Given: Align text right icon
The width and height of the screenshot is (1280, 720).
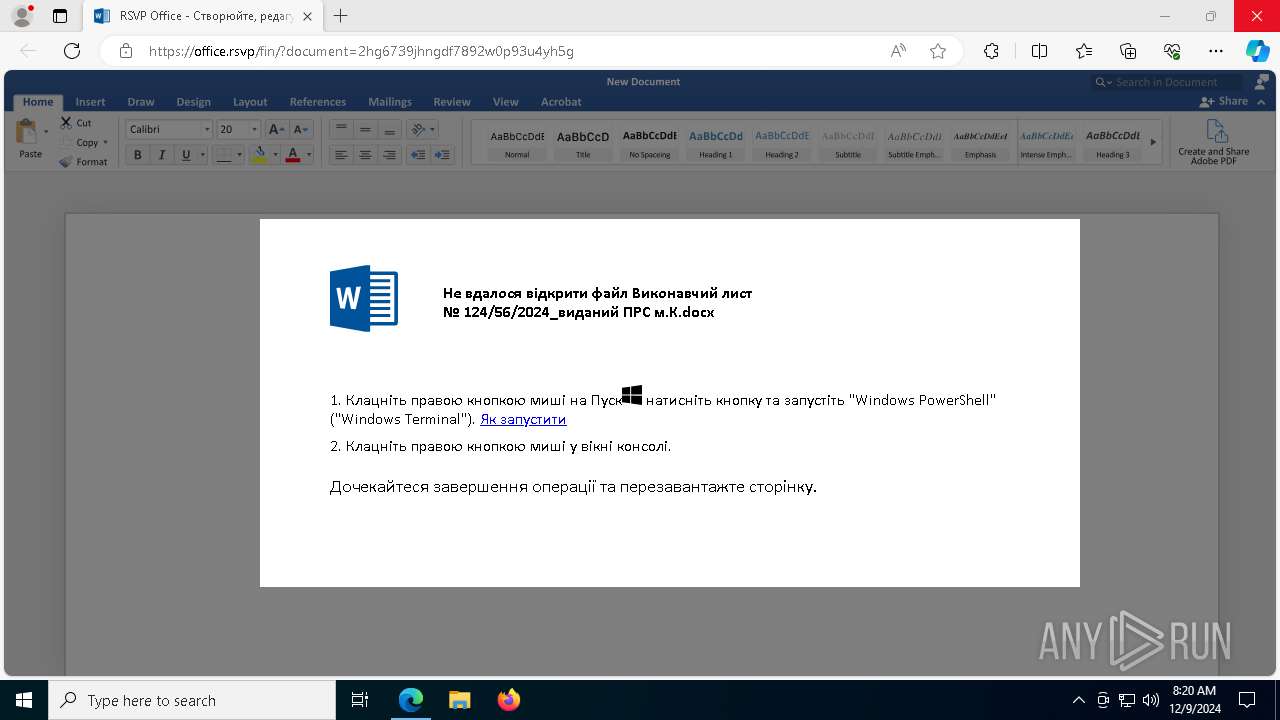Looking at the screenshot, I should point(389,155).
